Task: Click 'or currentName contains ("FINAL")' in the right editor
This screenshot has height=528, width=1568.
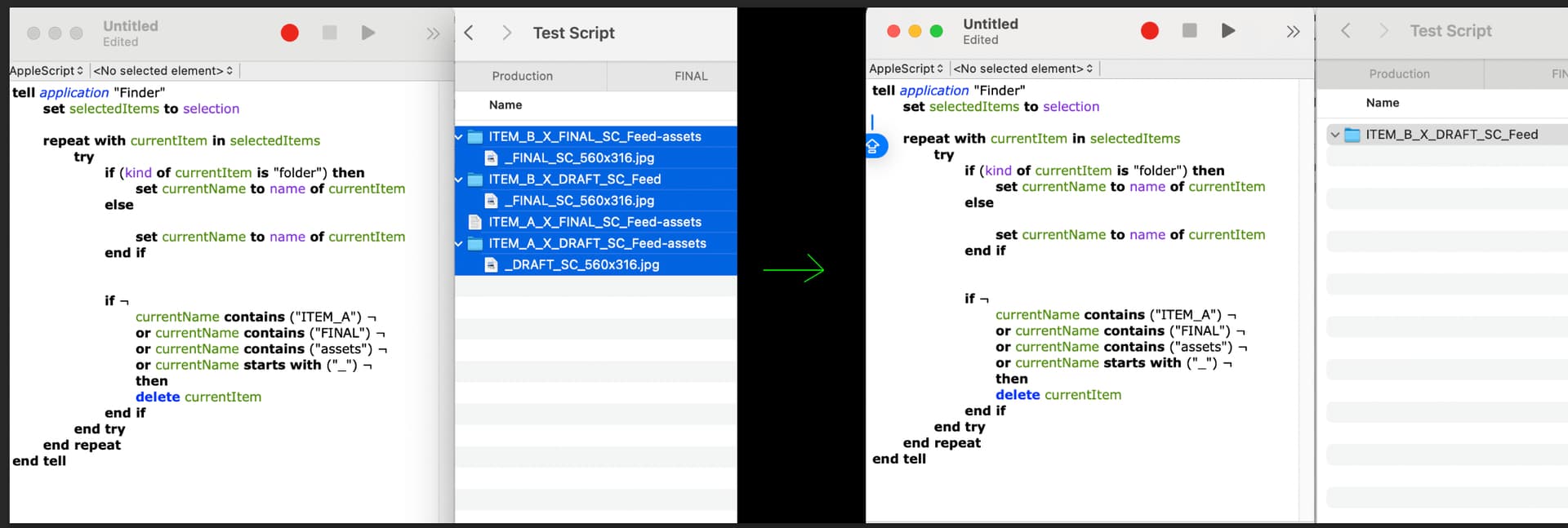Action: [1113, 331]
